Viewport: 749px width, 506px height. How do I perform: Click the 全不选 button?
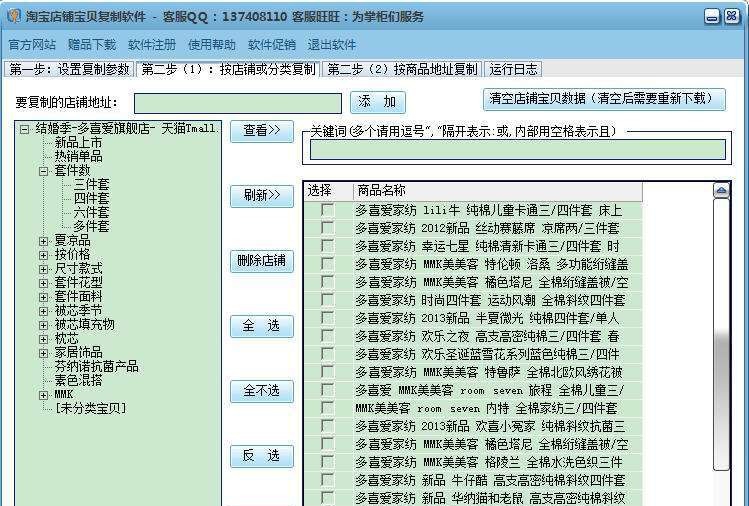pyautogui.click(x=262, y=391)
